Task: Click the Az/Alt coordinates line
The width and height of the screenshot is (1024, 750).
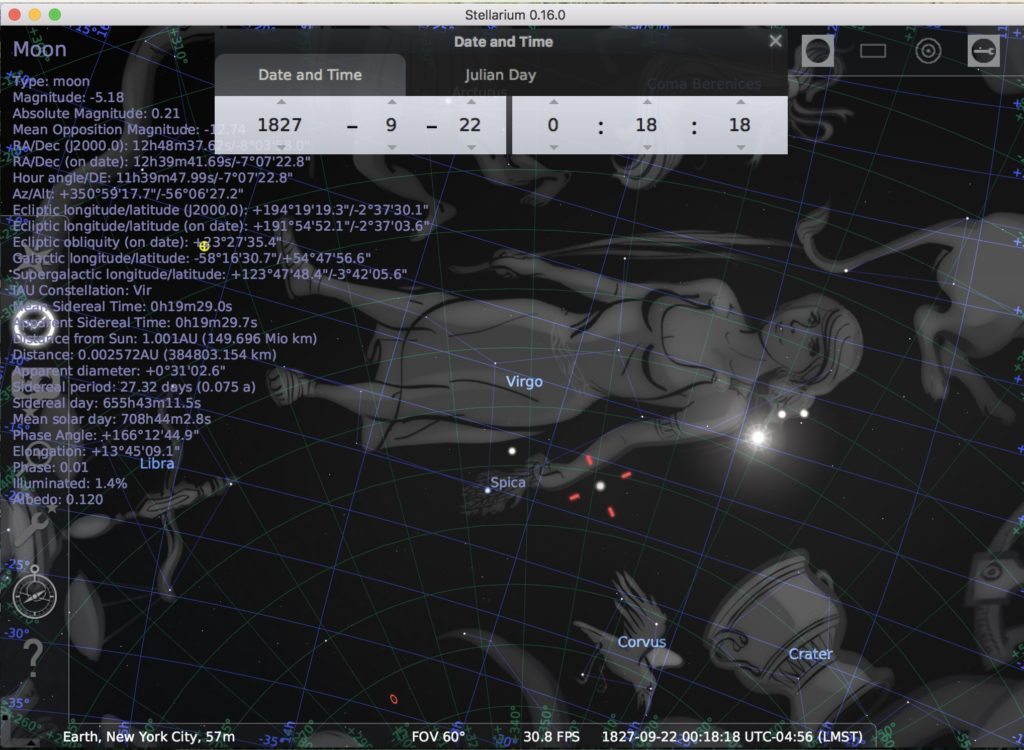Action: click(x=128, y=194)
